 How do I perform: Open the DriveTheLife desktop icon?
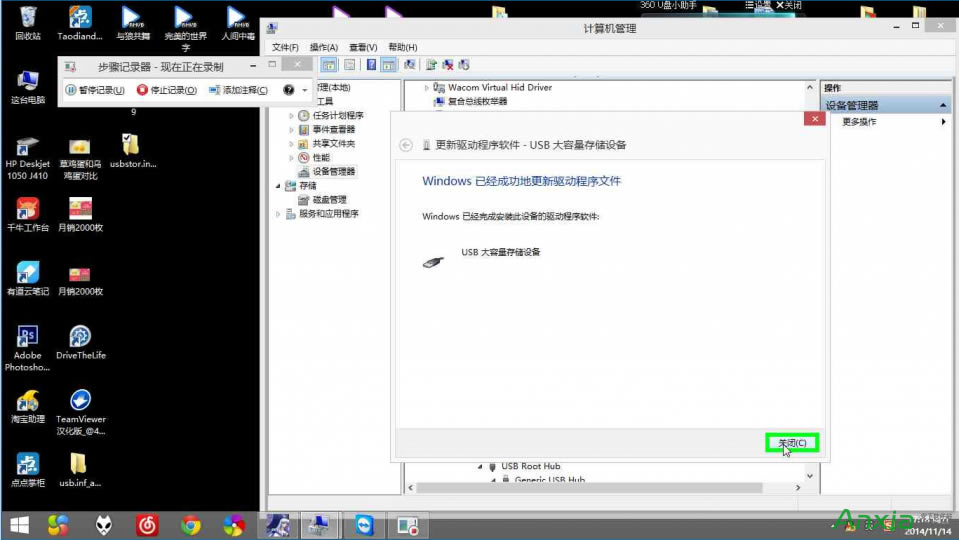pos(80,337)
